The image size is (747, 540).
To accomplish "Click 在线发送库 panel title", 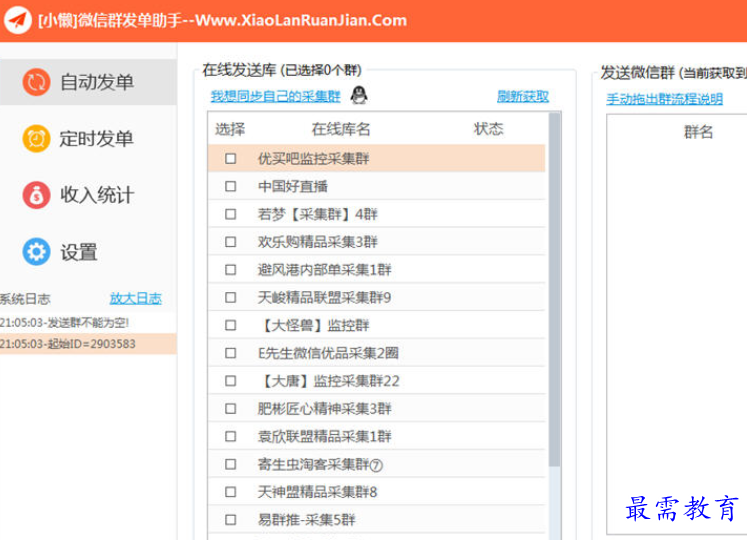I will [282, 70].
